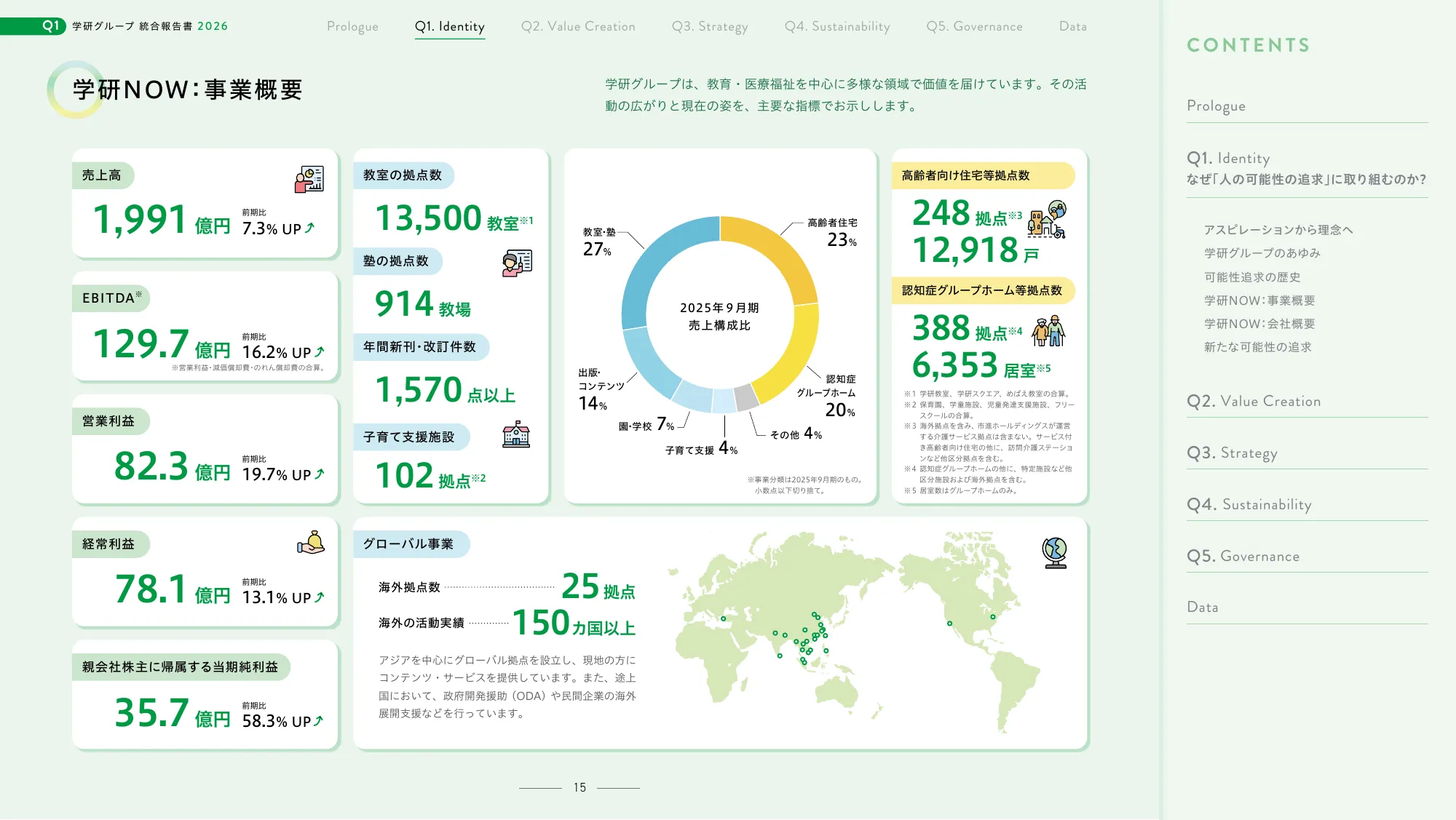Image resolution: width=1456 pixels, height=820 pixels.
Task: Click the 1,991 億円 sales figure
Action: point(161,220)
